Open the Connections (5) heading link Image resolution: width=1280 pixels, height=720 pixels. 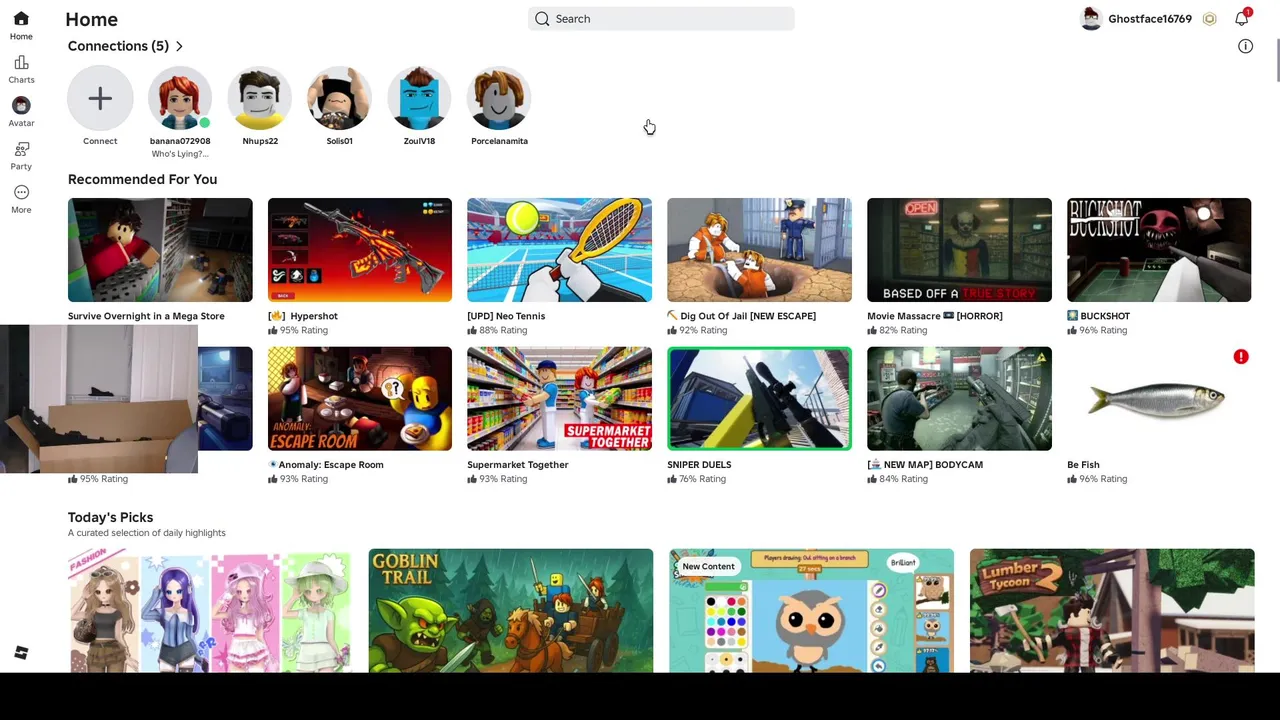[x=118, y=46]
